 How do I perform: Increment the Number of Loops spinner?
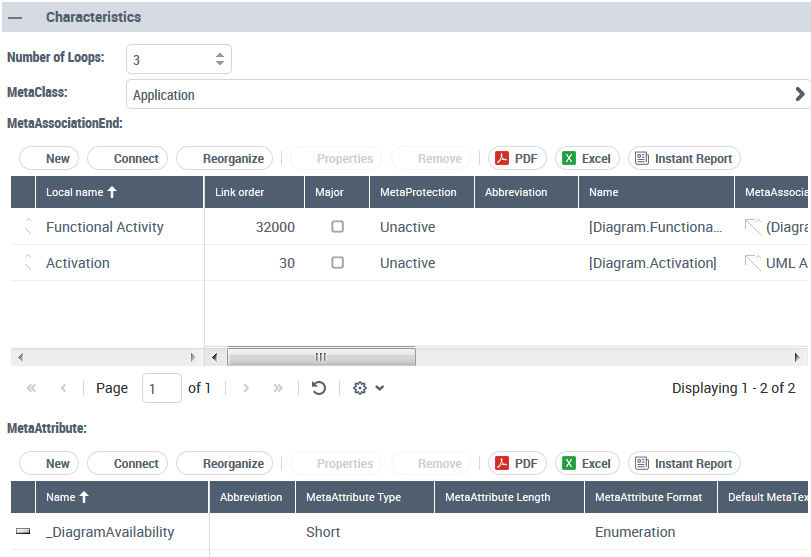(220, 54)
